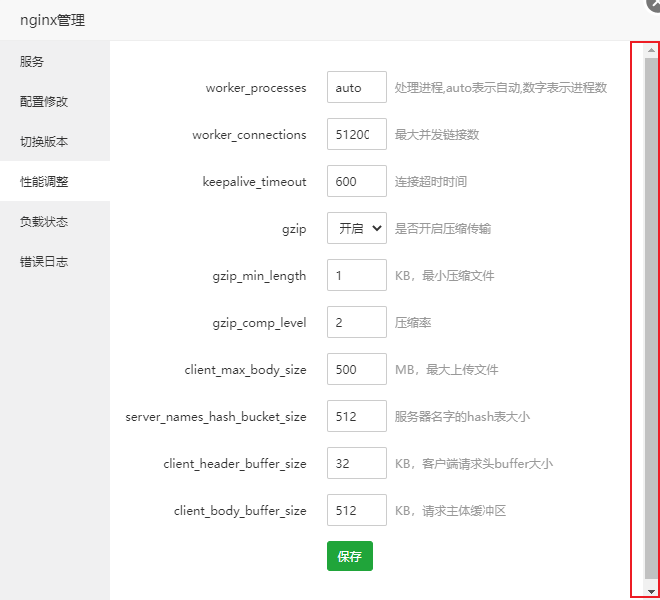Click the worker_processes input field

(357, 87)
